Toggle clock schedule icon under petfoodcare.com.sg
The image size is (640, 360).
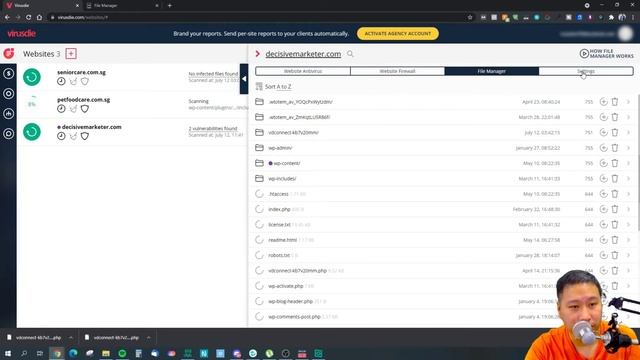pos(61,109)
